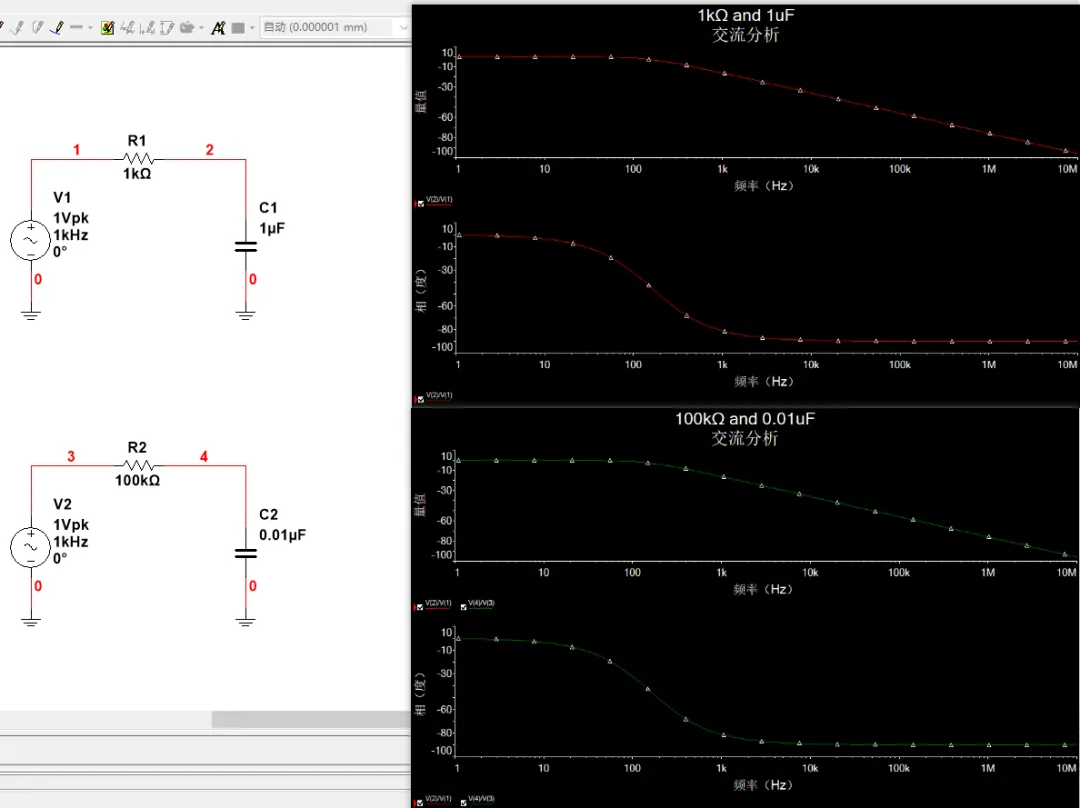
Task: Select the V1 AC voltage source symbol
Action: (30, 240)
